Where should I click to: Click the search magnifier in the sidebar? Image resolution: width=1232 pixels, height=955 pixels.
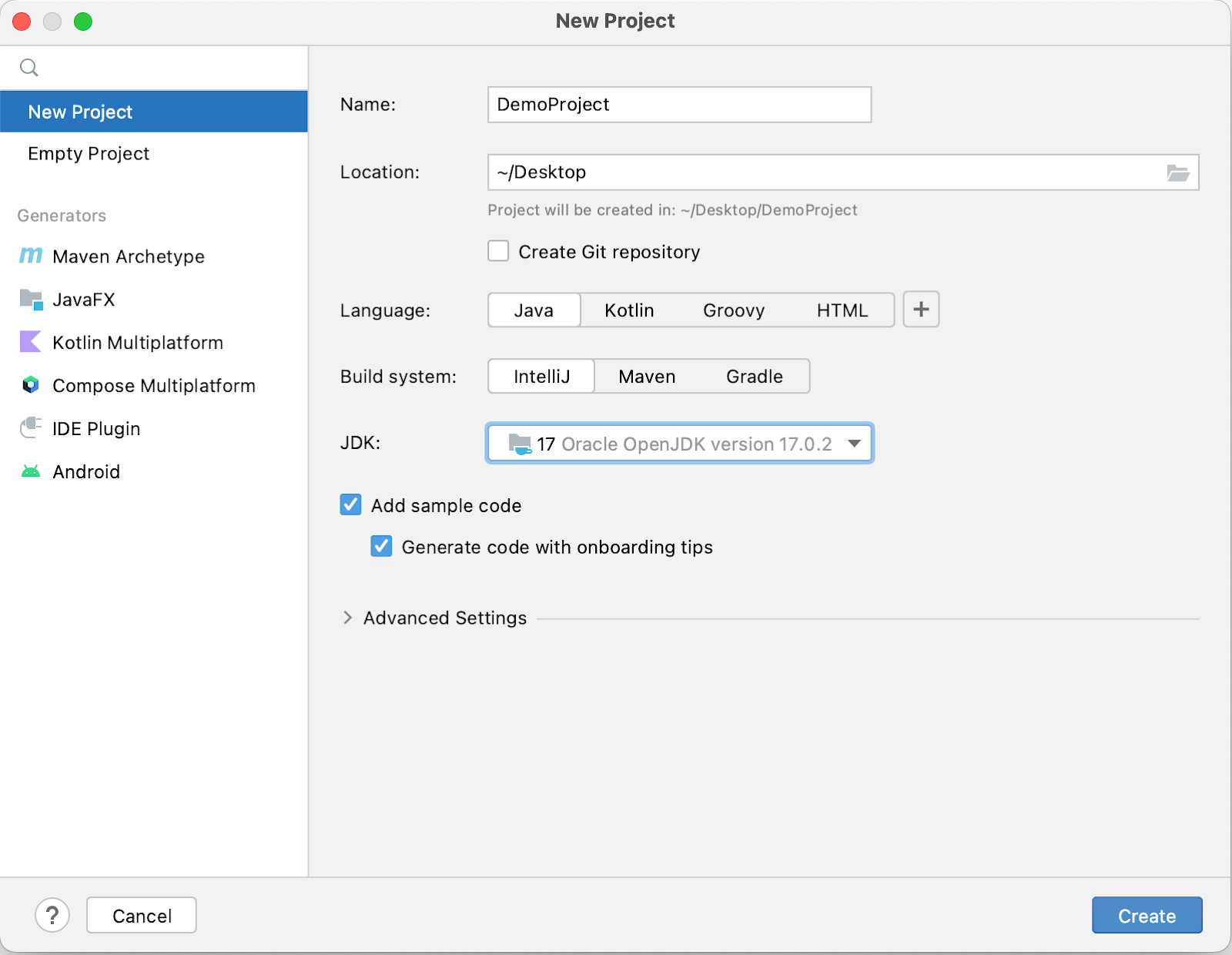28,67
